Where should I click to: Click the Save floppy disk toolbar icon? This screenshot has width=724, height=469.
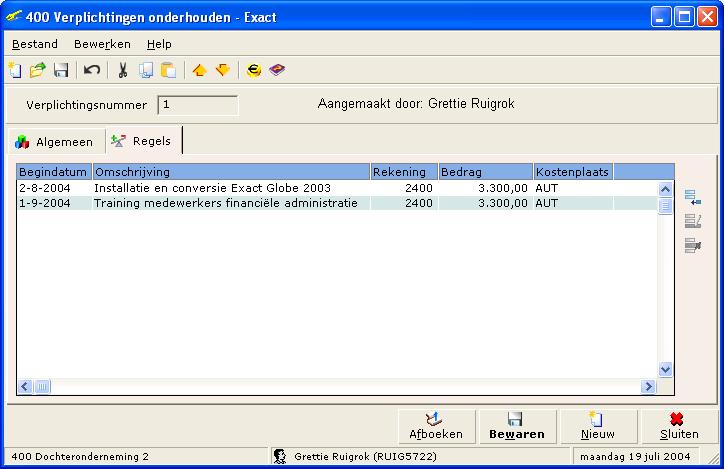click(x=61, y=70)
